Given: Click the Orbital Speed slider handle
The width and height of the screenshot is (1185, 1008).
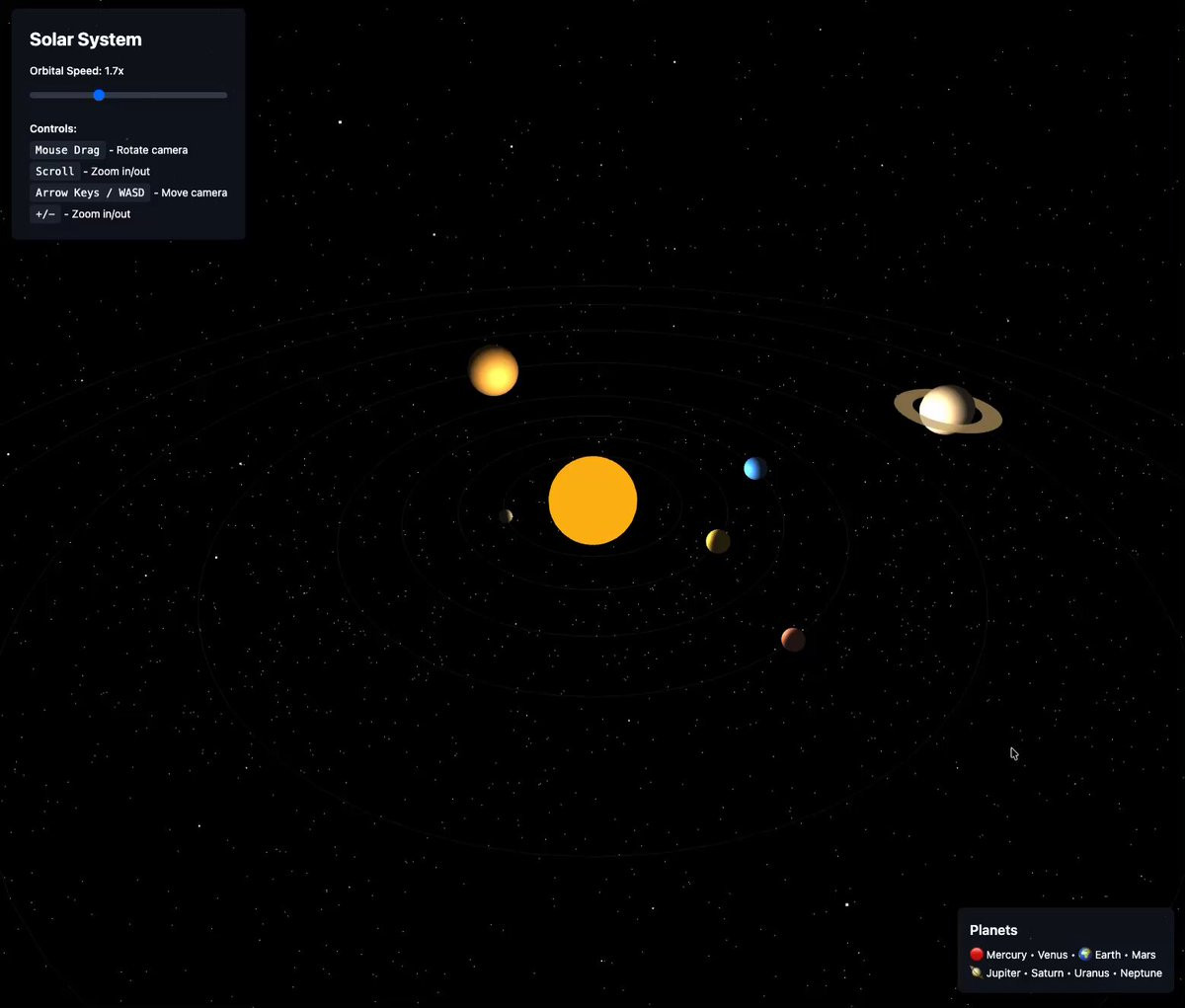Looking at the screenshot, I should 99,95.
